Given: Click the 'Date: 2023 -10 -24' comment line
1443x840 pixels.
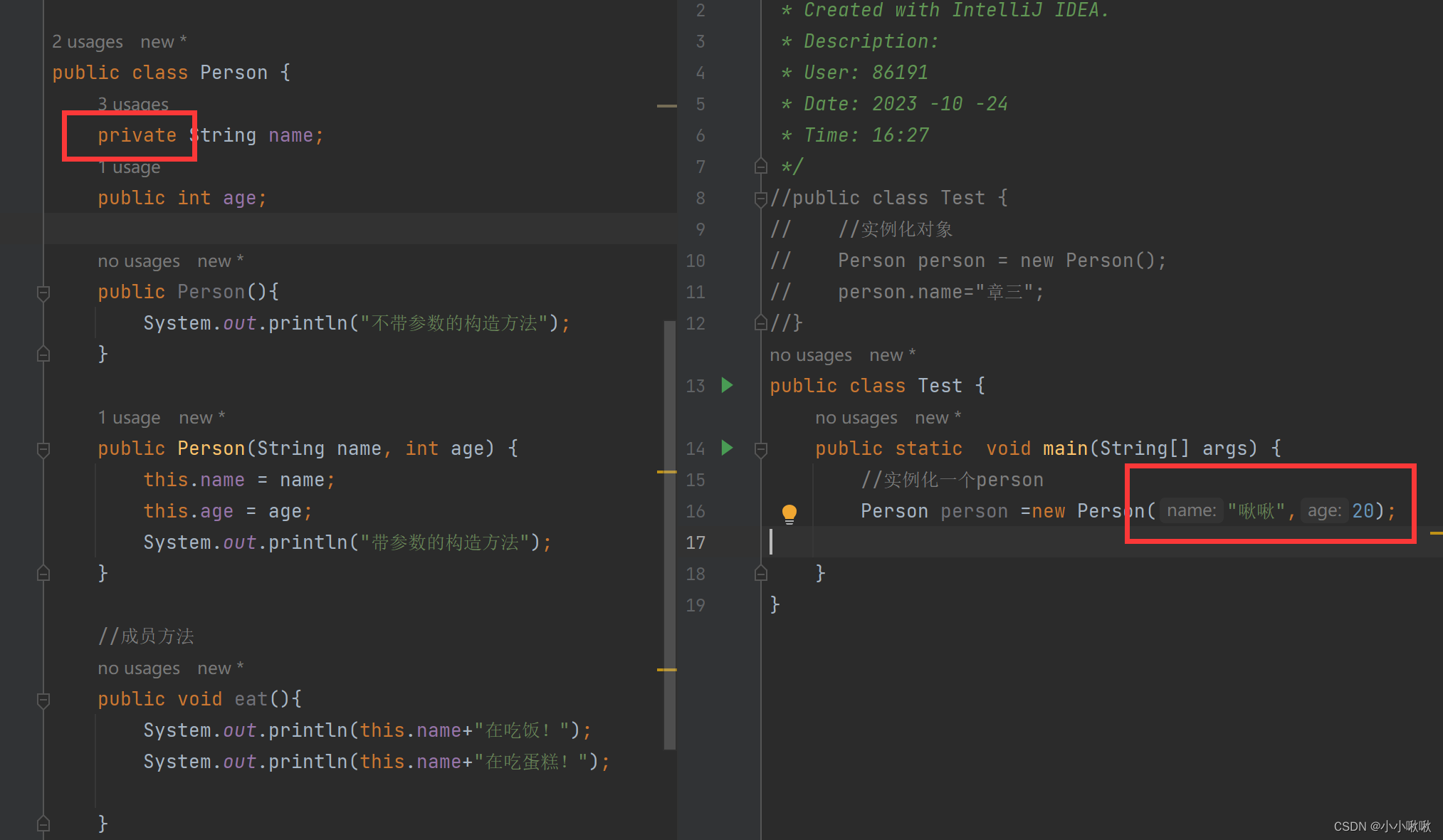Looking at the screenshot, I should click(x=895, y=104).
